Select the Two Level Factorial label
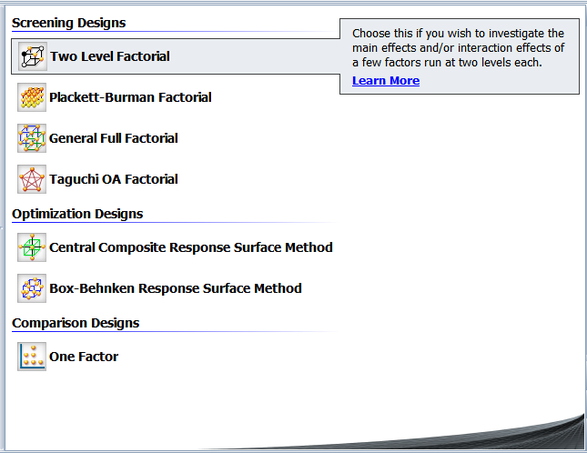Image resolution: width=587 pixels, height=453 pixels. 110,57
